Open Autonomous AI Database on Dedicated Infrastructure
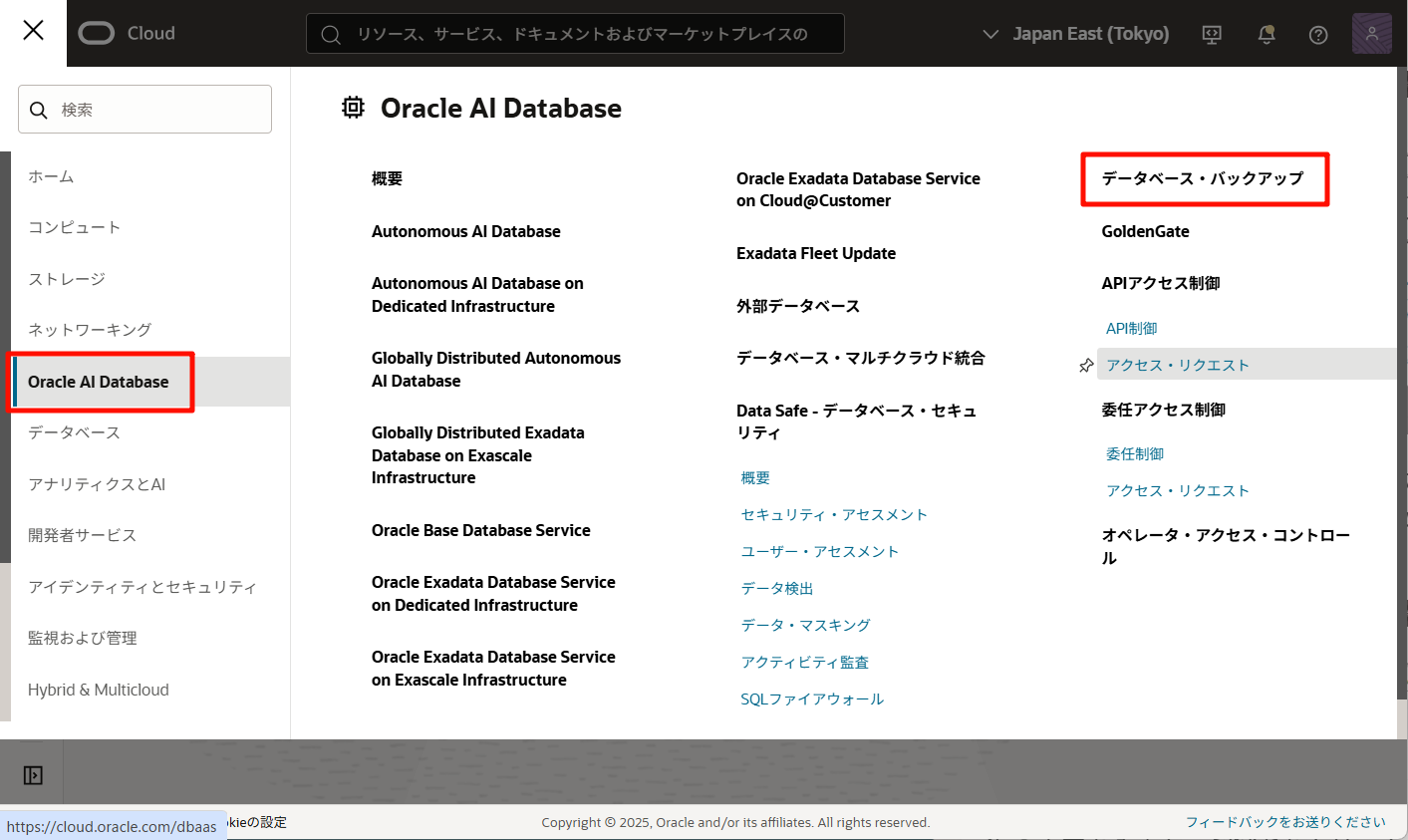The width and height of the screenshot is (1408, 840). coord(477,295)
